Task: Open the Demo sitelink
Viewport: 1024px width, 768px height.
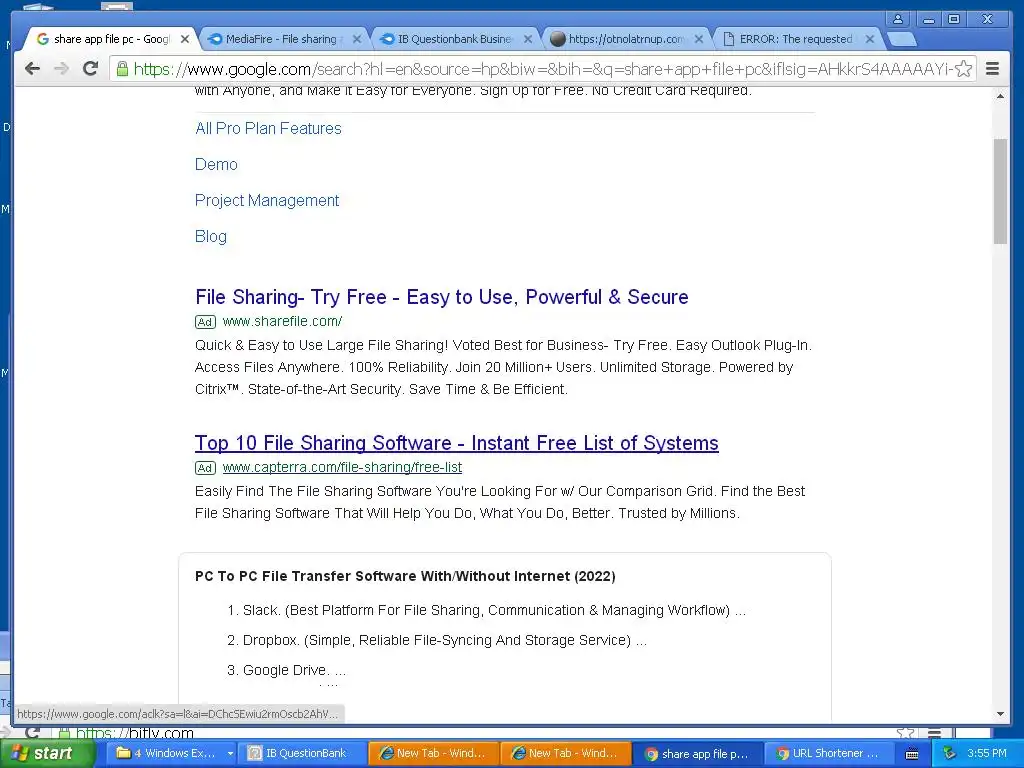Action: [x=216, y=164]
